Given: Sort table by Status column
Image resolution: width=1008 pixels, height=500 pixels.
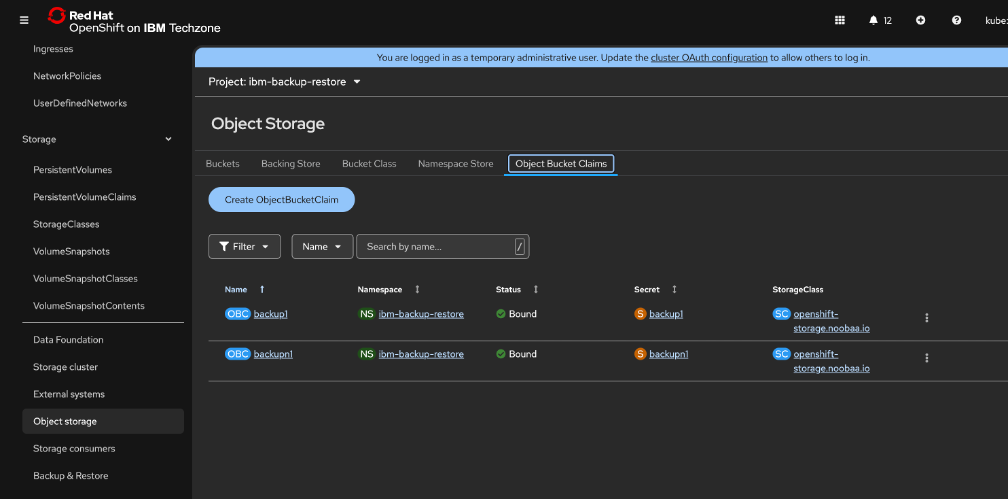Looking at the screenshot, I should tap(535, 289).
